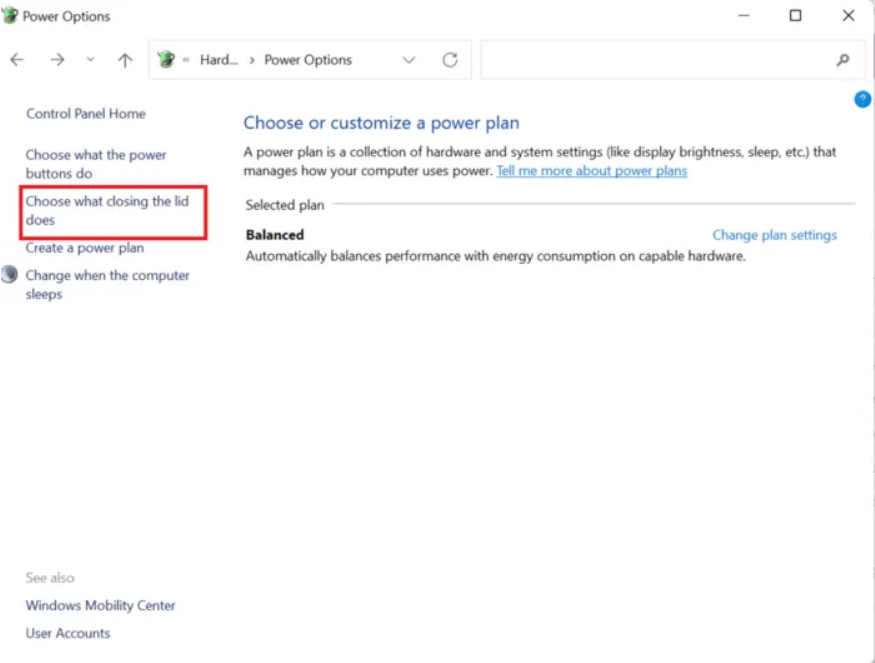Open help via blue question mark icon
Viewport: 875px width, 663px height.
pyautogui.click(x=862, y=100)
